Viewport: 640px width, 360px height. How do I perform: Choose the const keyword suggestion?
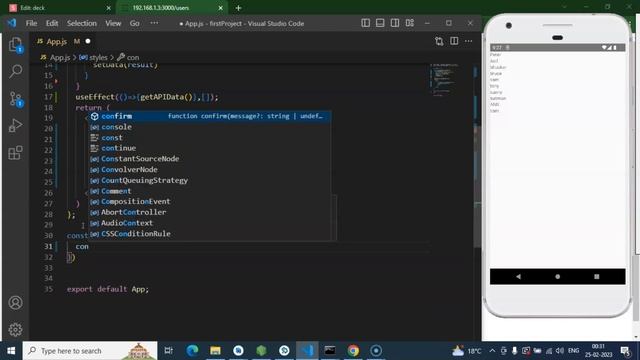(210, 138)
